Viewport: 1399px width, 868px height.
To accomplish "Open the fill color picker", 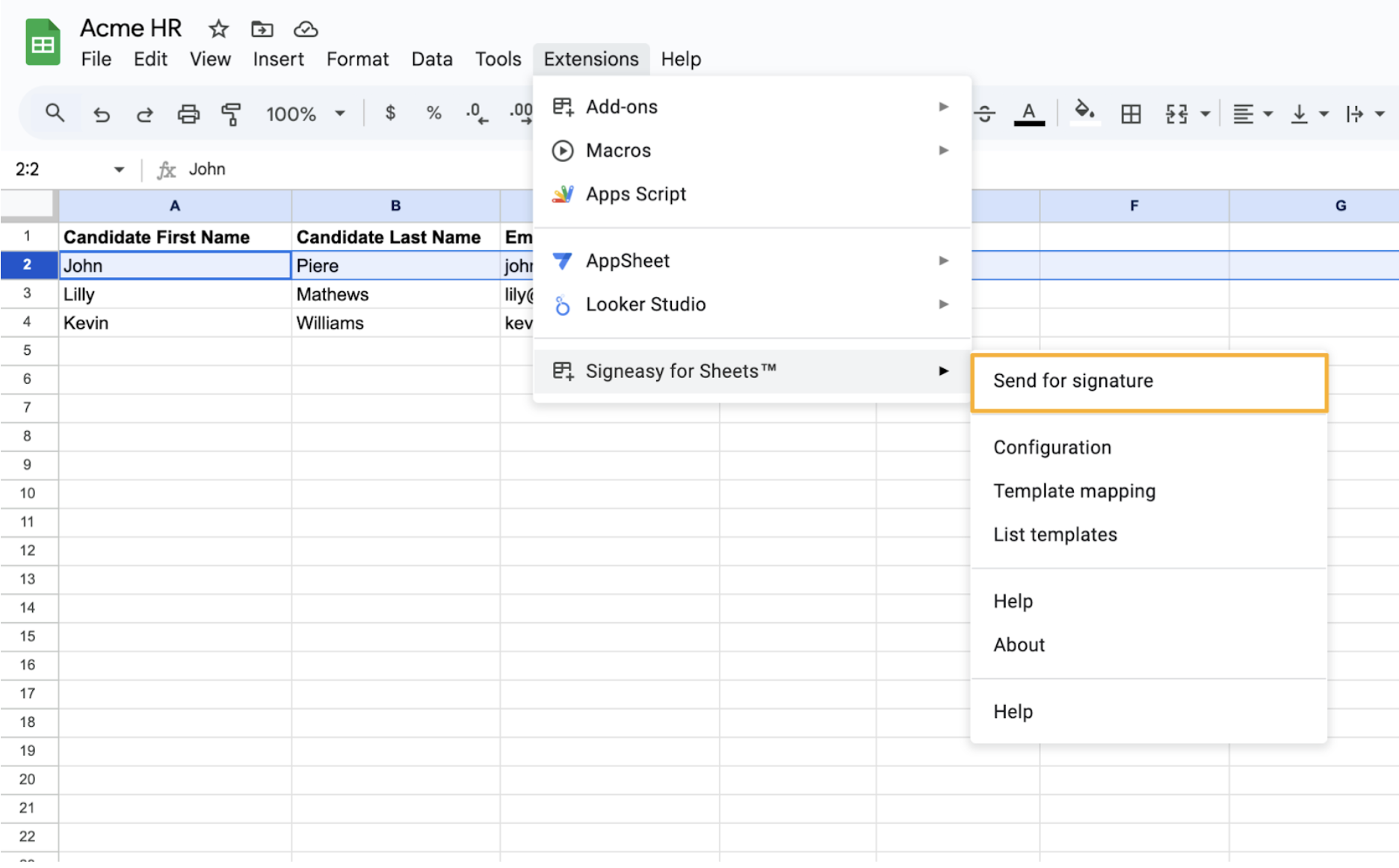I will click(x=1085, y=114).
